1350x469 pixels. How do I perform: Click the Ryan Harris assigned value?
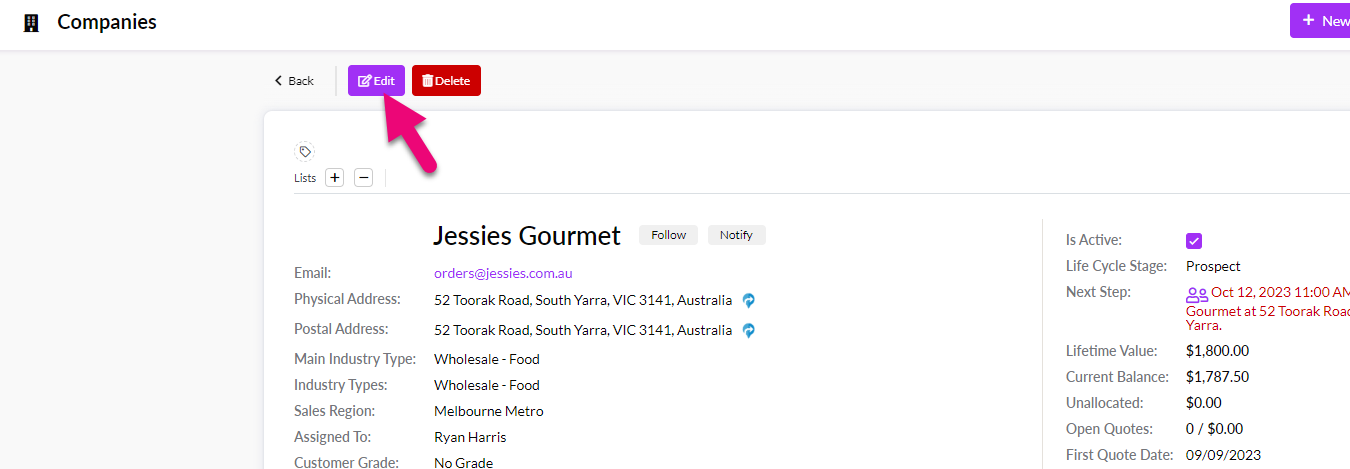pyautogui.click(x=470, y=437)
